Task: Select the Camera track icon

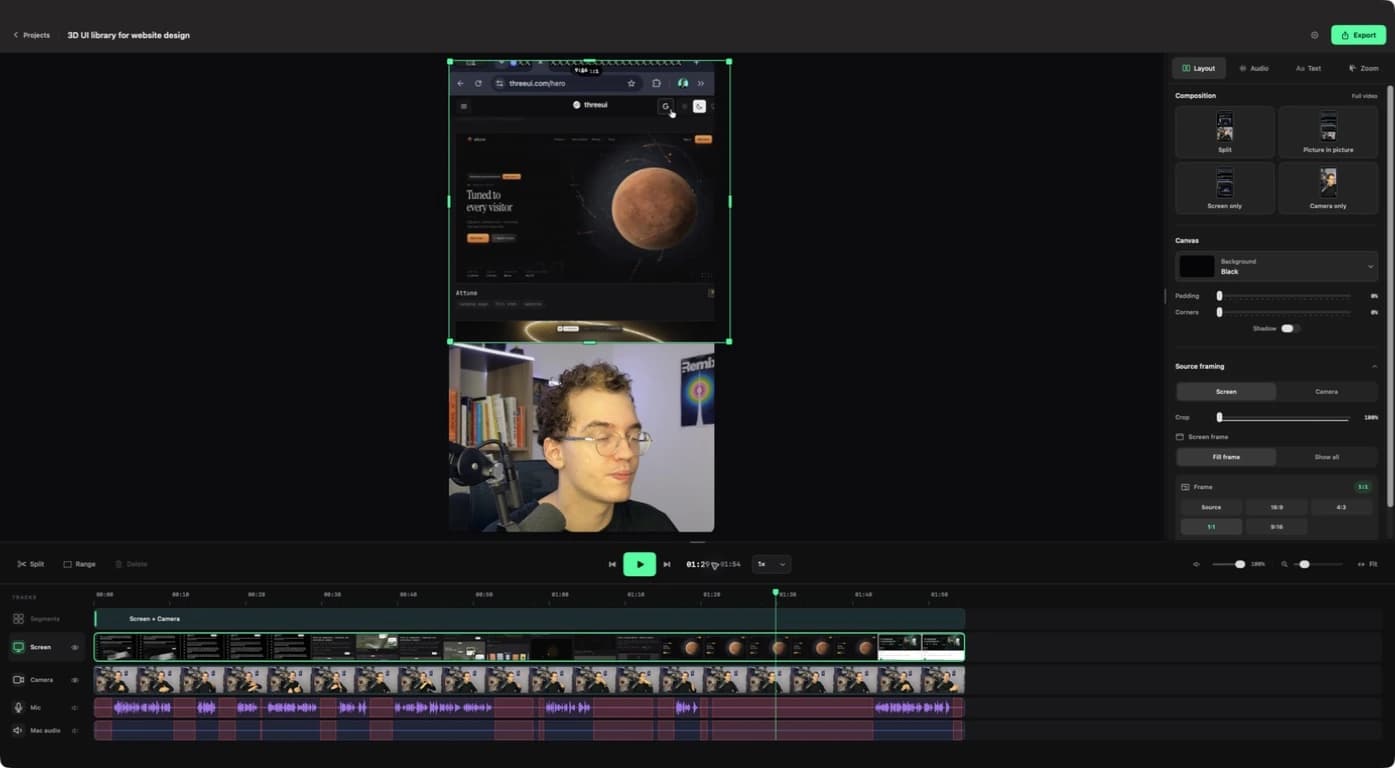Action: click(18, 680)
